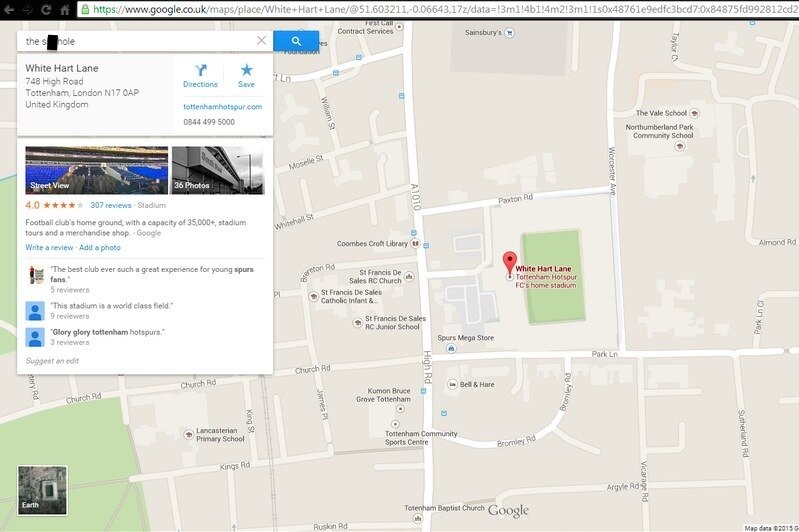The height and width of the screenshot is (532, 799).
Task: Click the 4.0 star rating
Action: pos(54,205)
